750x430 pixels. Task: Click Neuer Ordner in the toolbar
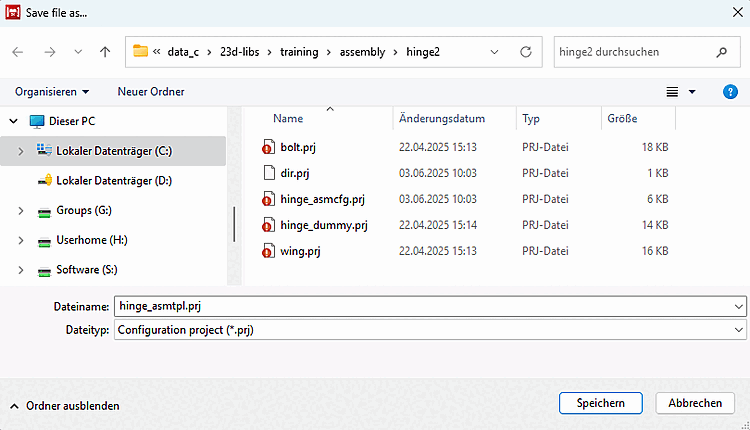pyautogui.click(x=151, y=92)
